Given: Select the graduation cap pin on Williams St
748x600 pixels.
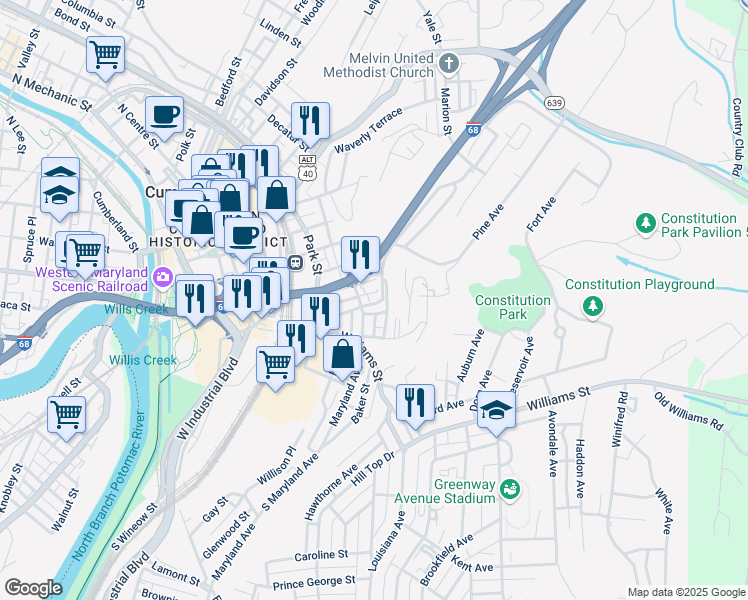Looking at the screenshot, I should click(496, 410).
